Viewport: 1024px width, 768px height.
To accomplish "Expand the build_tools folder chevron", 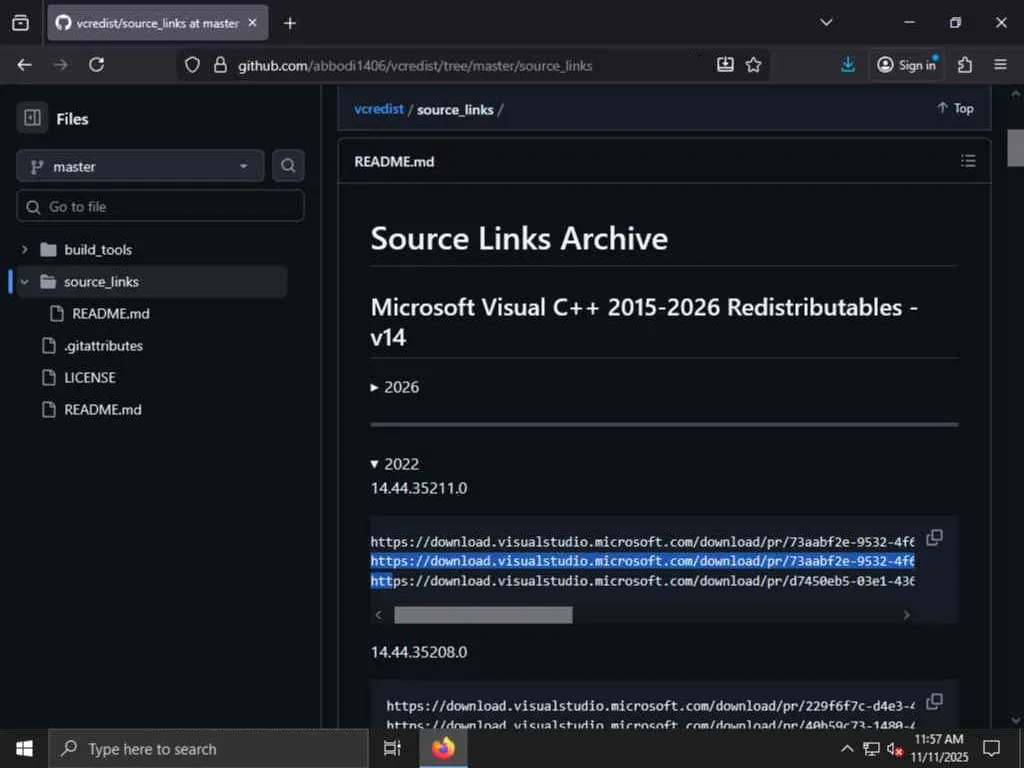I will point(24,249).
